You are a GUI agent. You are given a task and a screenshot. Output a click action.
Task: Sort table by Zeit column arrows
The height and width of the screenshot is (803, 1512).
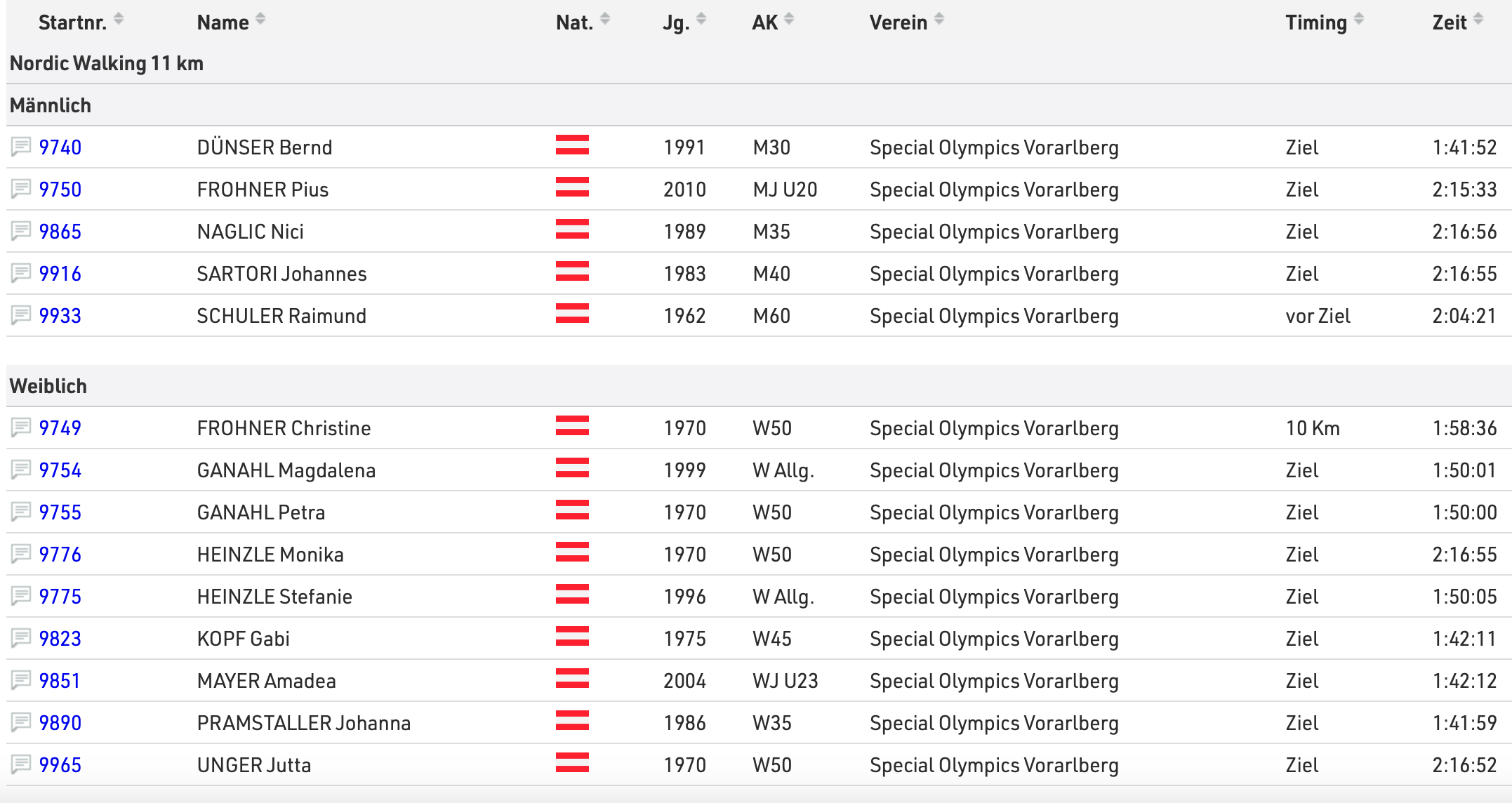coord(1478,19)
